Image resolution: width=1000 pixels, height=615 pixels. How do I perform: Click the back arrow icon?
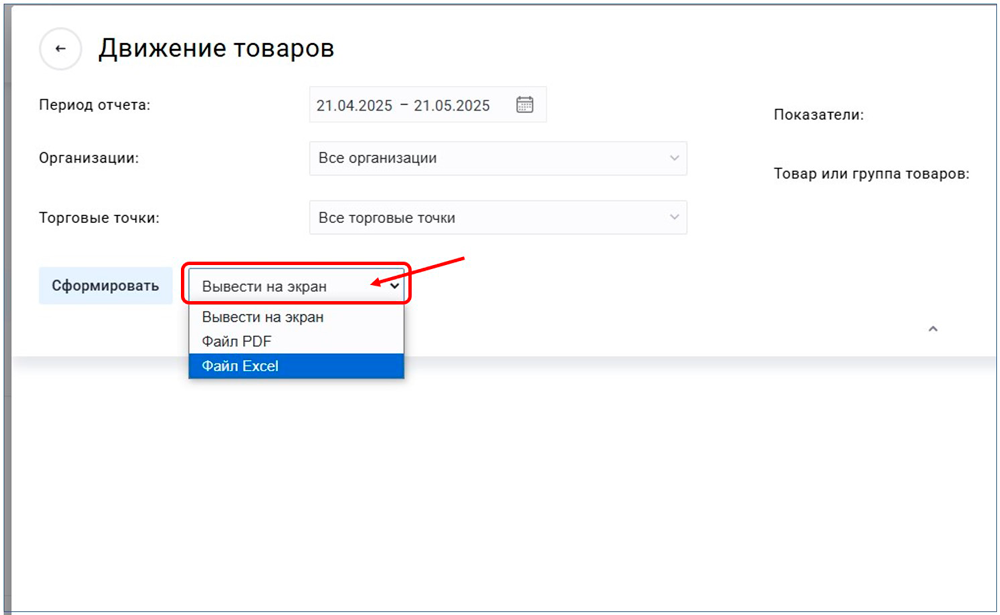point(60,49)
